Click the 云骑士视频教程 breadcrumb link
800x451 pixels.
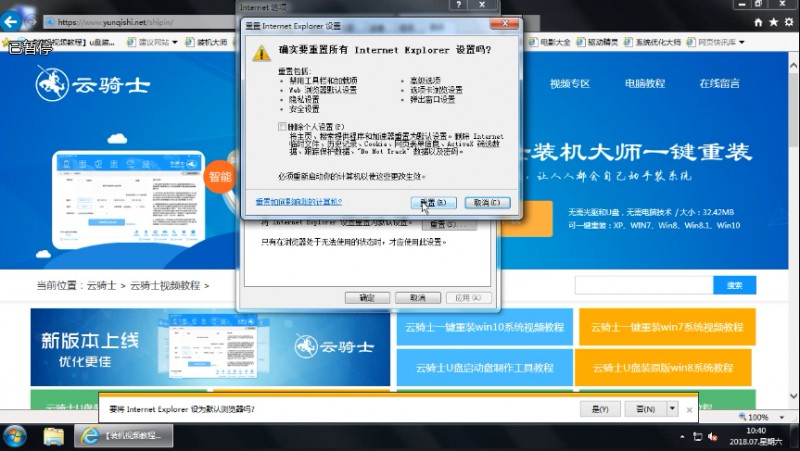click(x=165, y=286)
